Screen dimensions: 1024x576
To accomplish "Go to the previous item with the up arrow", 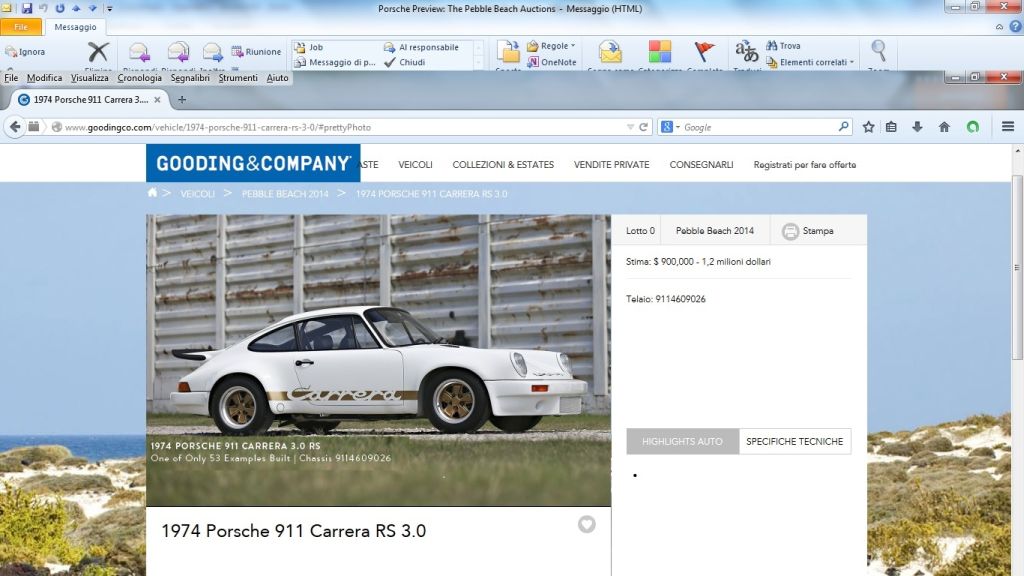I will click(76, 8).
